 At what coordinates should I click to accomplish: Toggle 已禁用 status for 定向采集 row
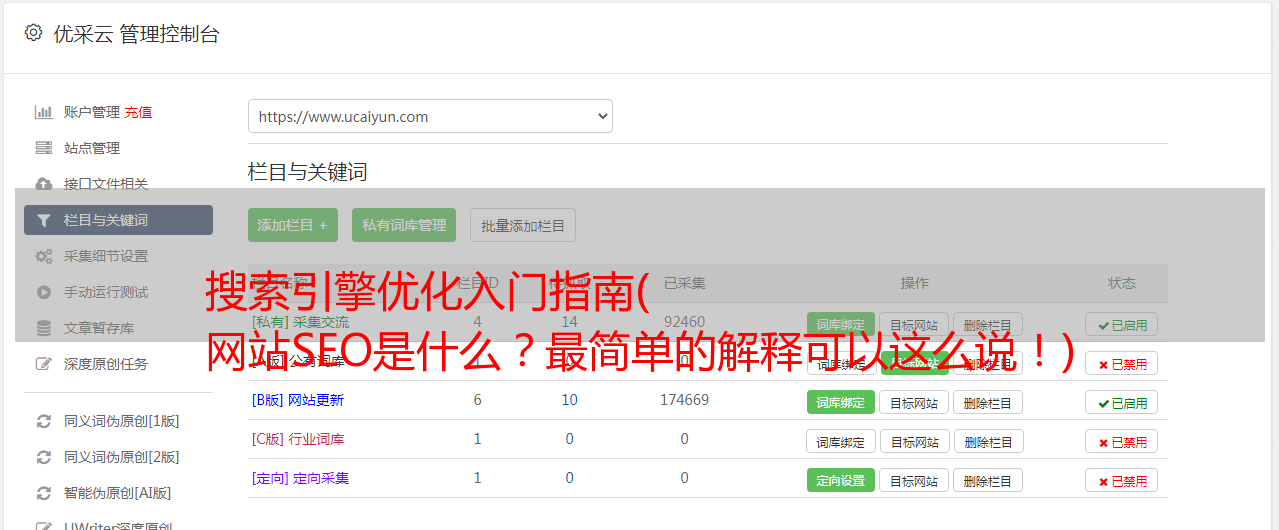click(x=1121, y=480)
